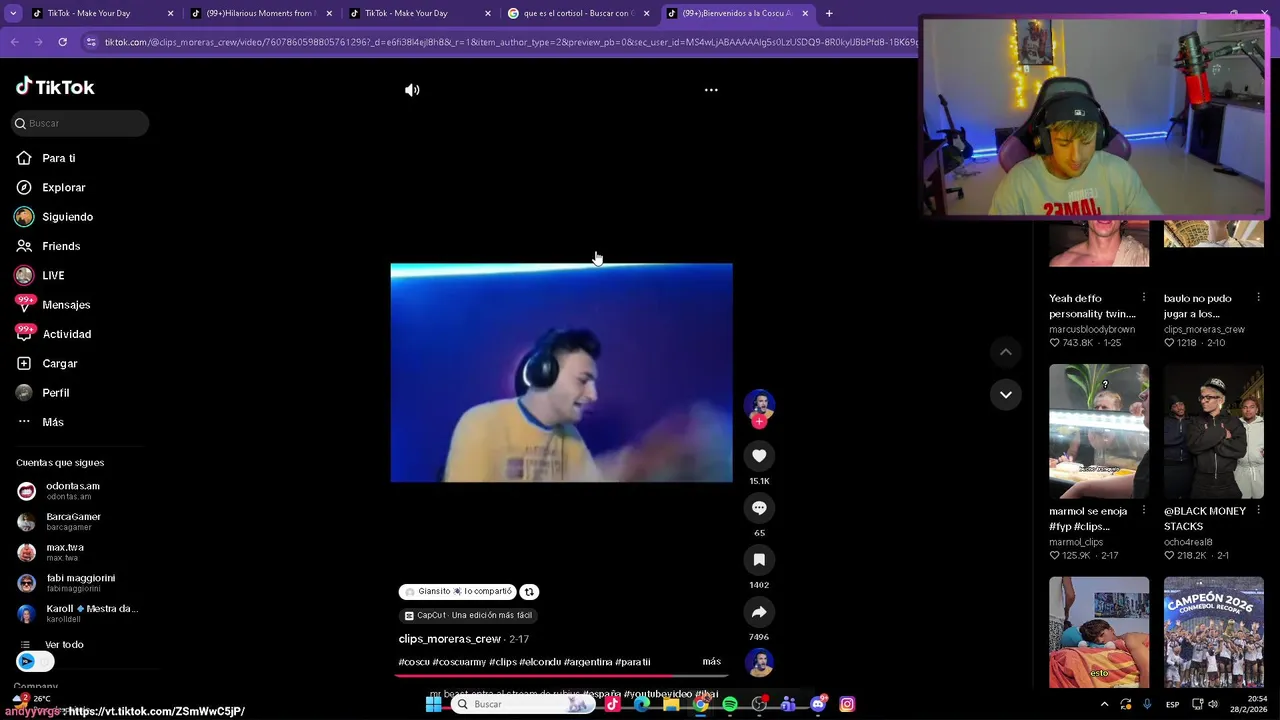Image resolution: width=1280 pixels, height=720 pixels.
Task: Show hidden system tray icons
Action: click(1104, 704)
